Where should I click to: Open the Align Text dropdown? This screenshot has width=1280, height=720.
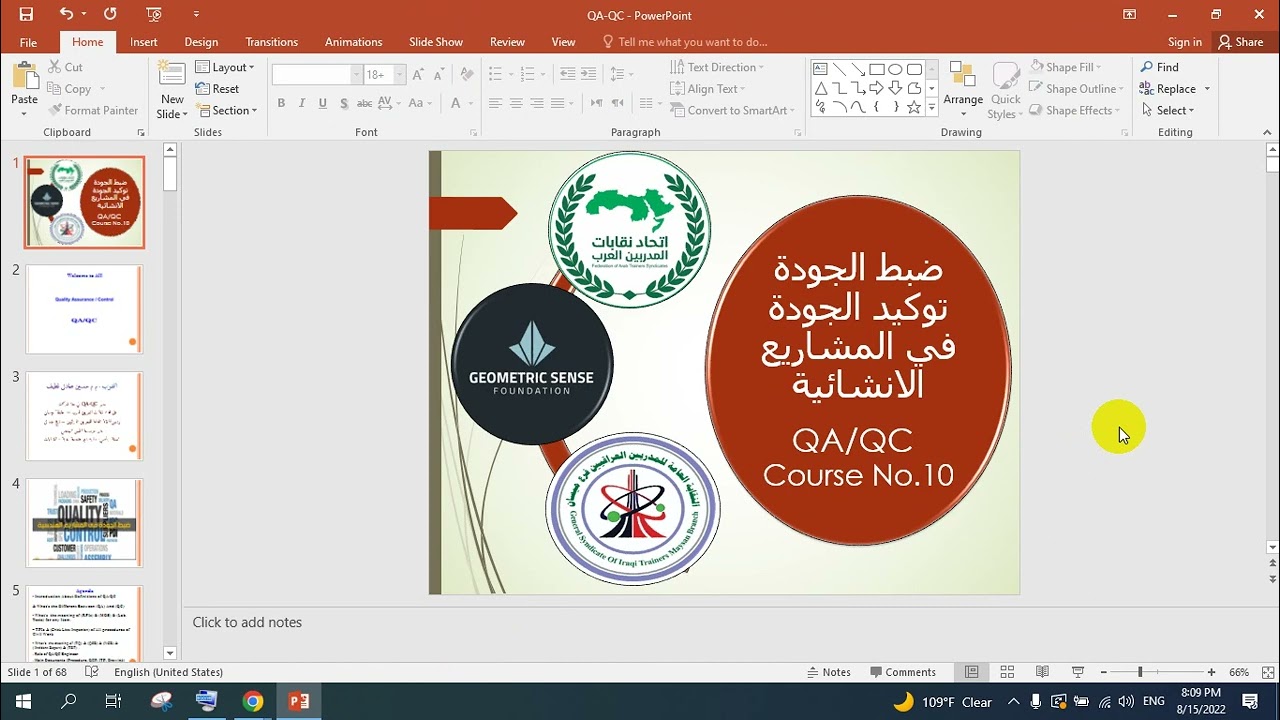(709, 89)
